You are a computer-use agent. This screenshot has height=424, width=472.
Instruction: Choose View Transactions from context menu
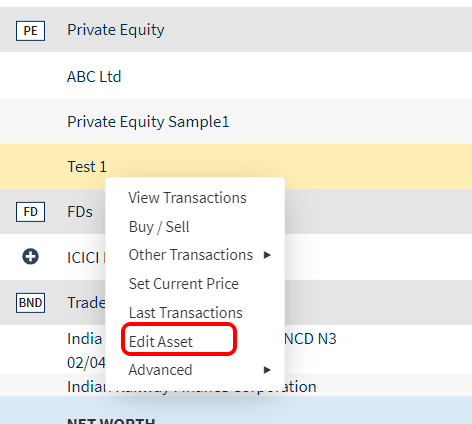coord(188,198)
